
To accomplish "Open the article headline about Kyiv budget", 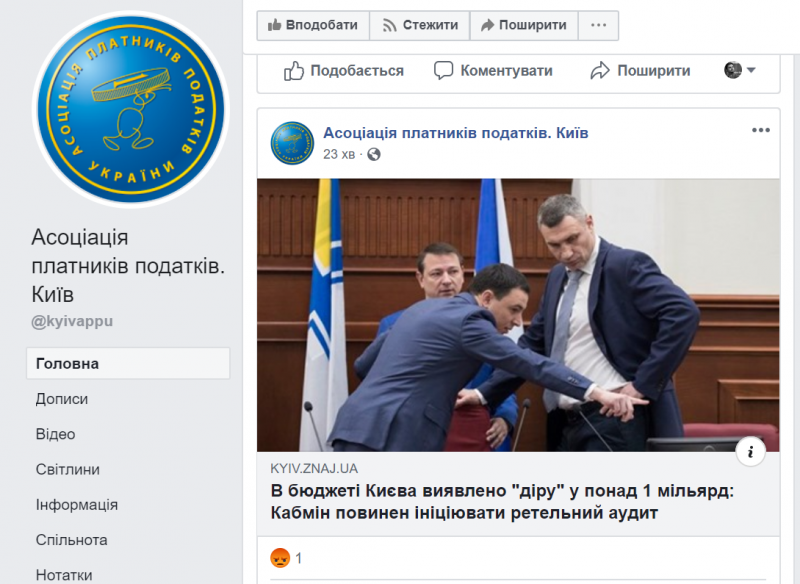I will [502, 502].
